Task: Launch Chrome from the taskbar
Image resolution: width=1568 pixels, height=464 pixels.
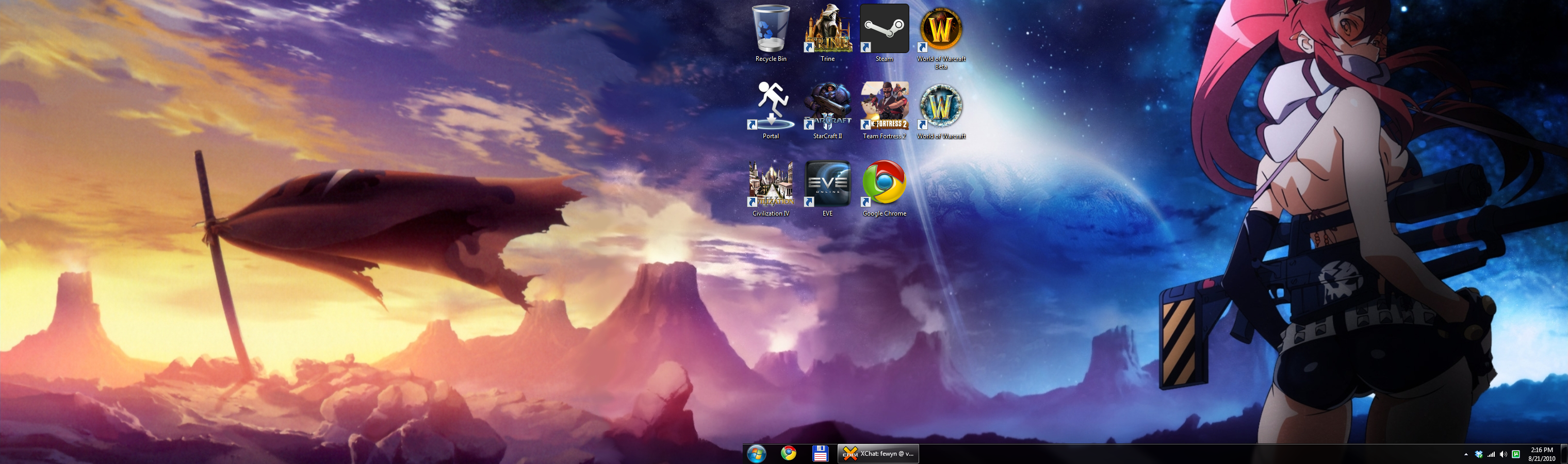Action: (x=788, y=454)
